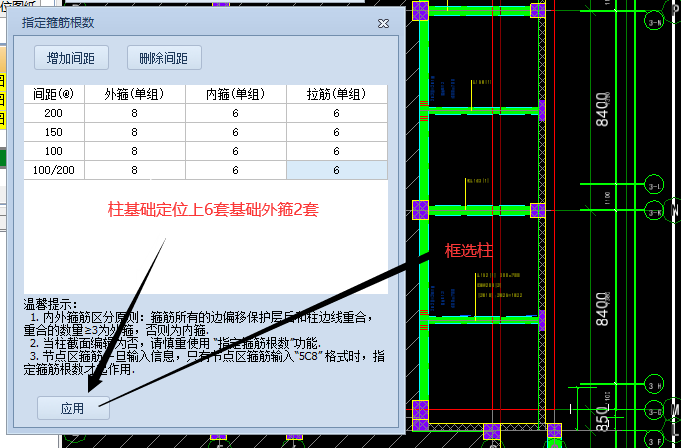The height and width of the screenshot is (448, 681).
Task: Edit 内箍 value in the 100/200 row
Action: click(236, 170)
